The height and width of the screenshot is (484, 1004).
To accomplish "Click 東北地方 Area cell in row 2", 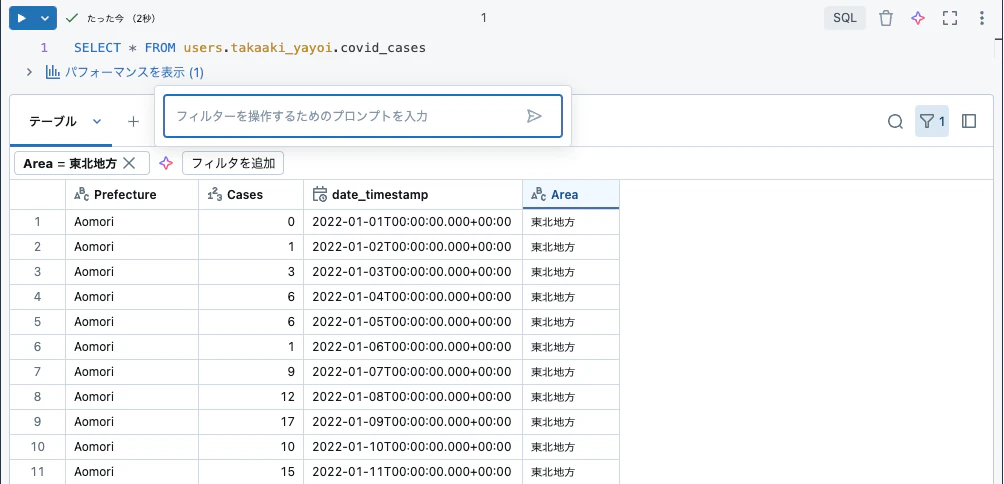I will pyautogui.click(x=571, y=246).
